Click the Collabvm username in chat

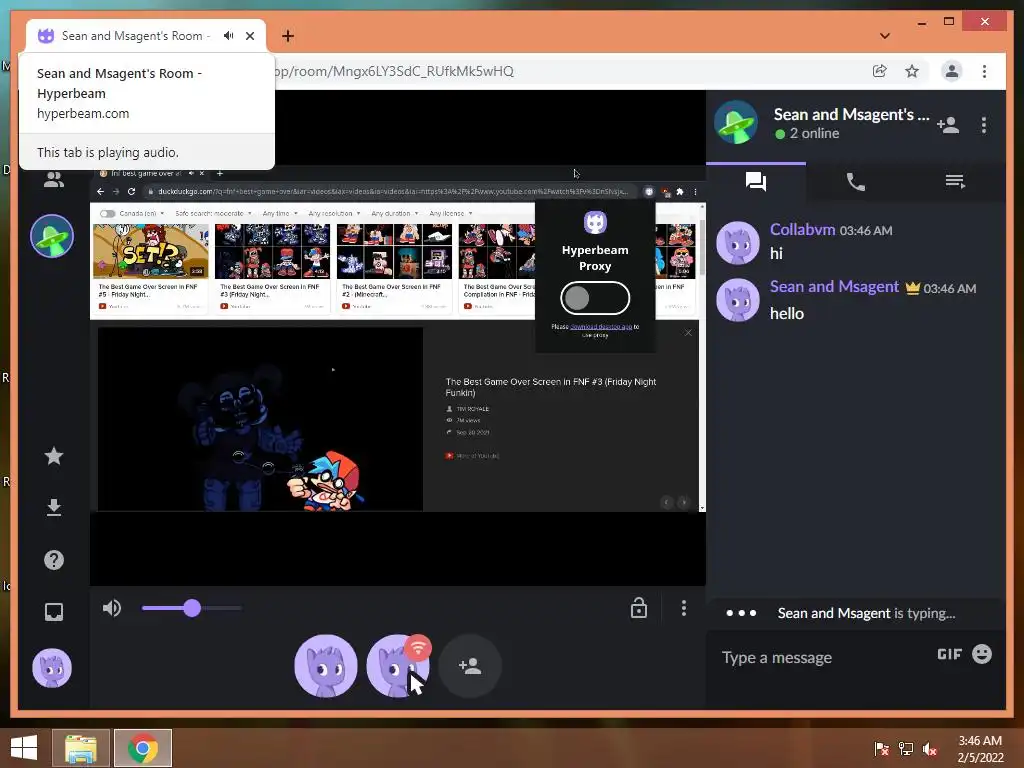coord(802,229)
